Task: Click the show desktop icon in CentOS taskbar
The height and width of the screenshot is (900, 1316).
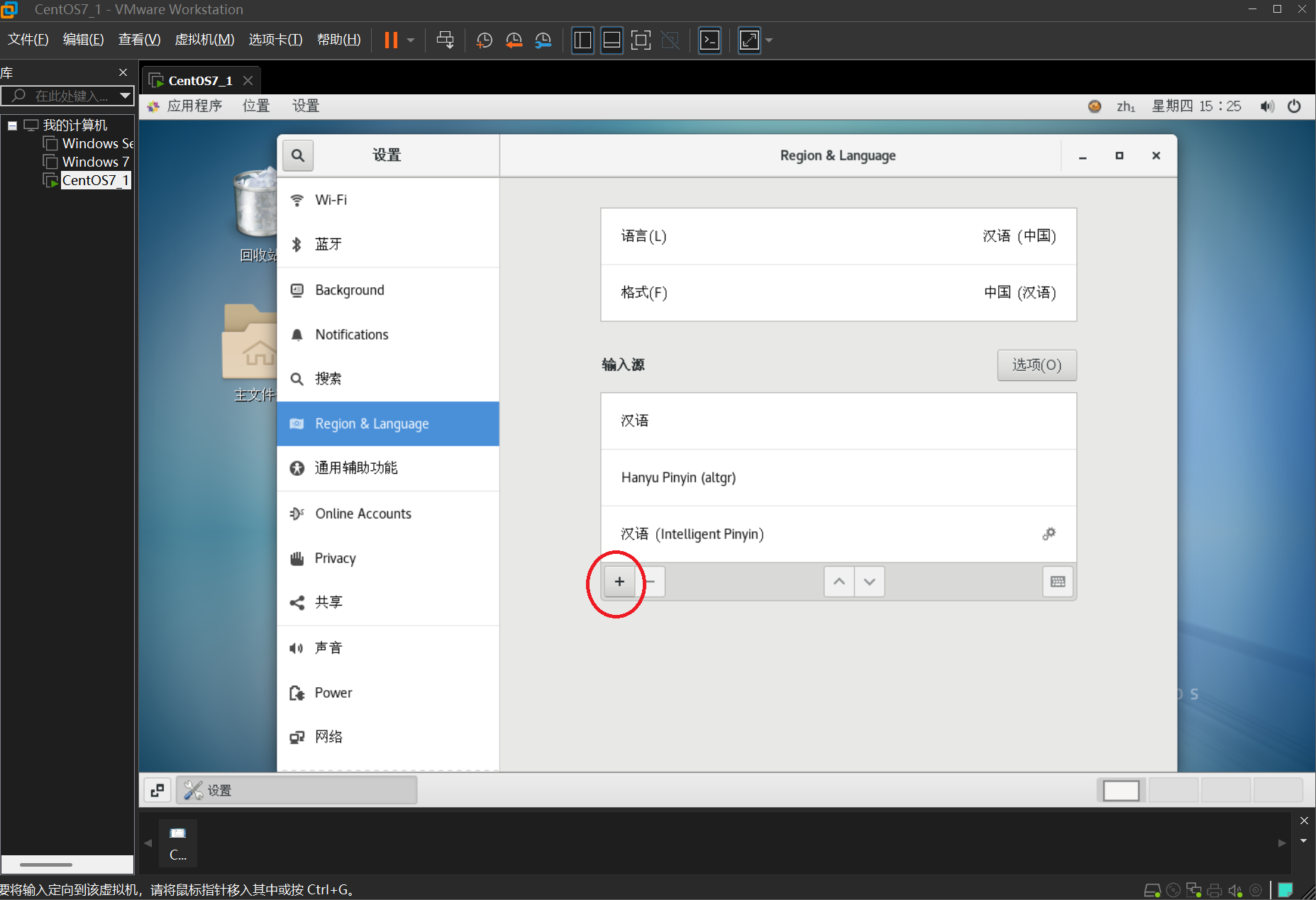Action: pos(157,790)
